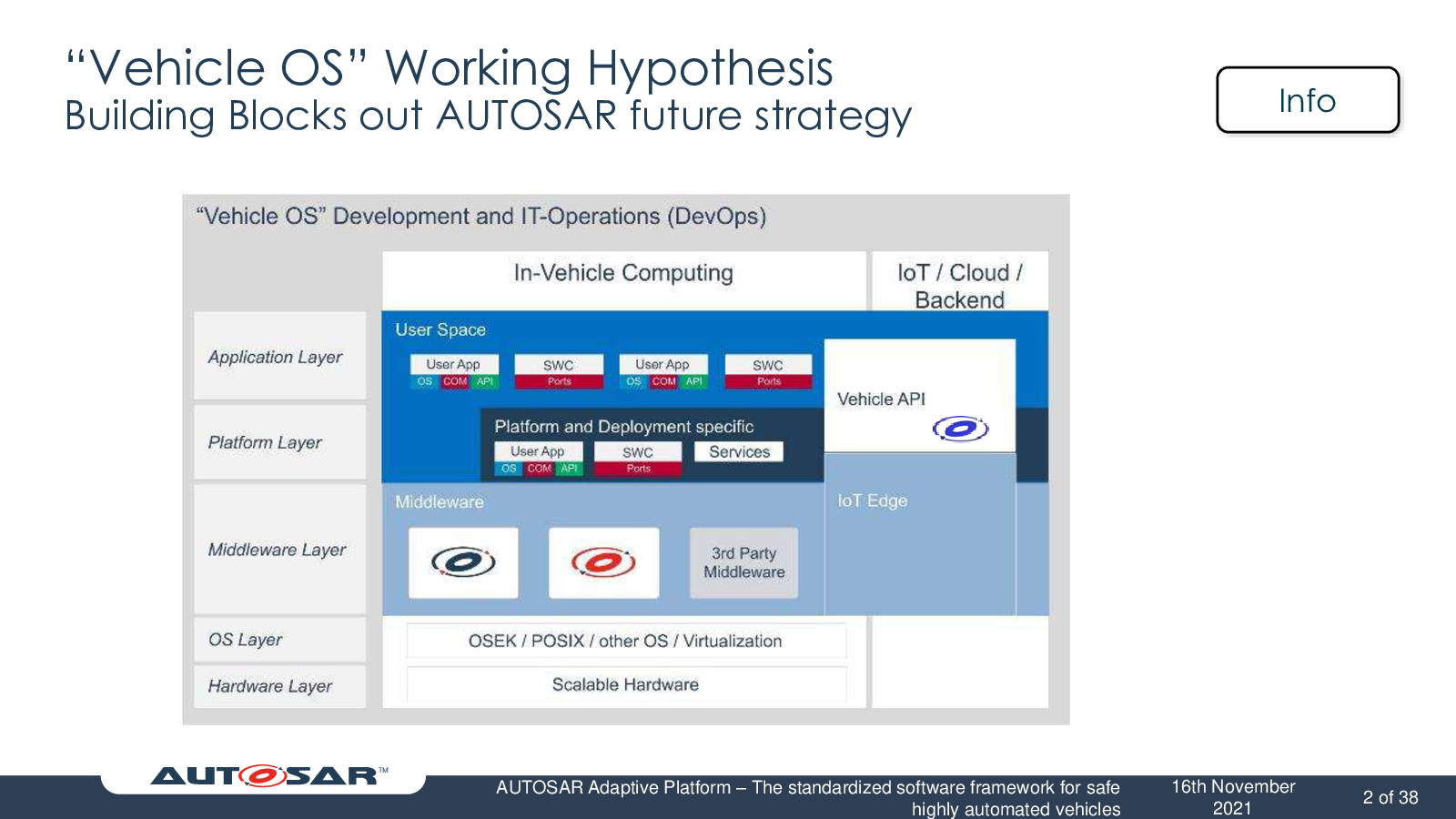Select the 3rd Party Middleware box

743,562
